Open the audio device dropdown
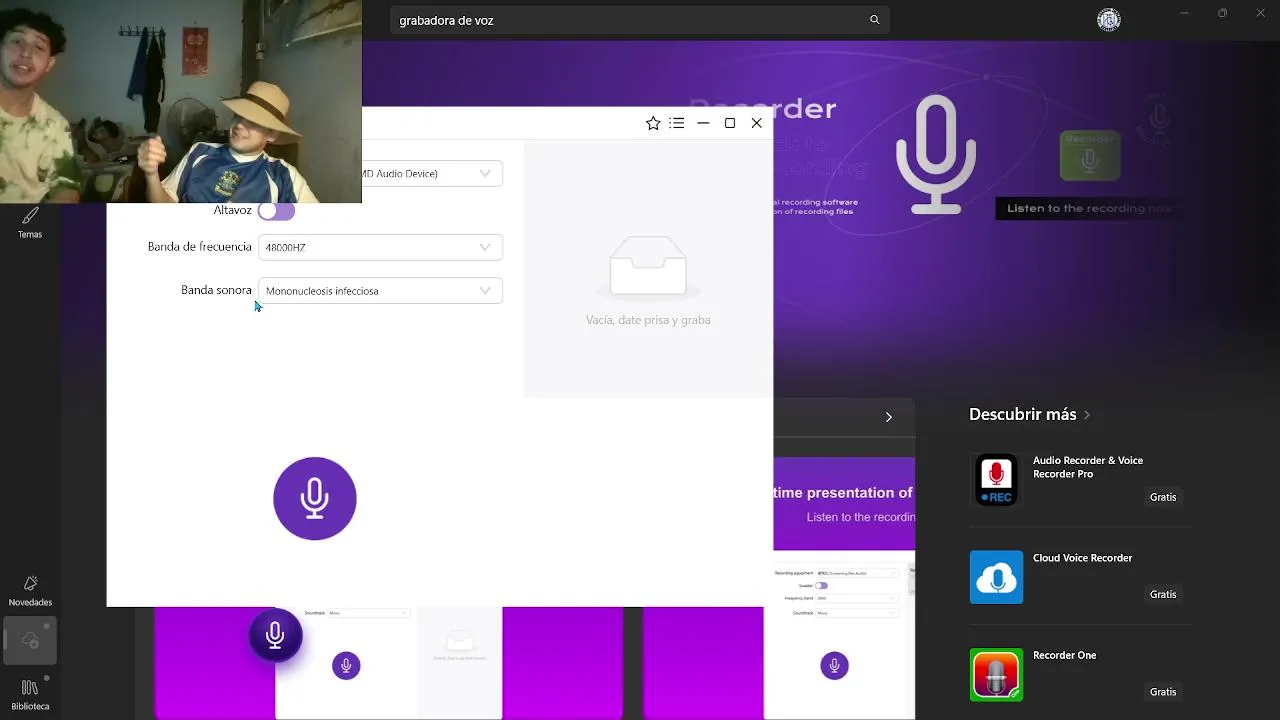 pos(432,174)
